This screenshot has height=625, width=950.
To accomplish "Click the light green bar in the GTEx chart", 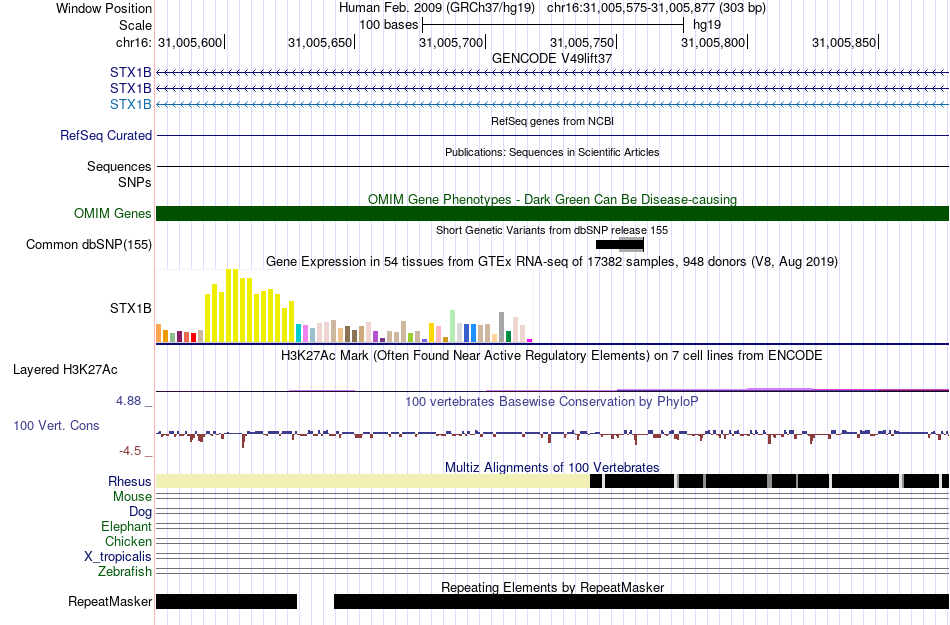I will pos(453,326).
